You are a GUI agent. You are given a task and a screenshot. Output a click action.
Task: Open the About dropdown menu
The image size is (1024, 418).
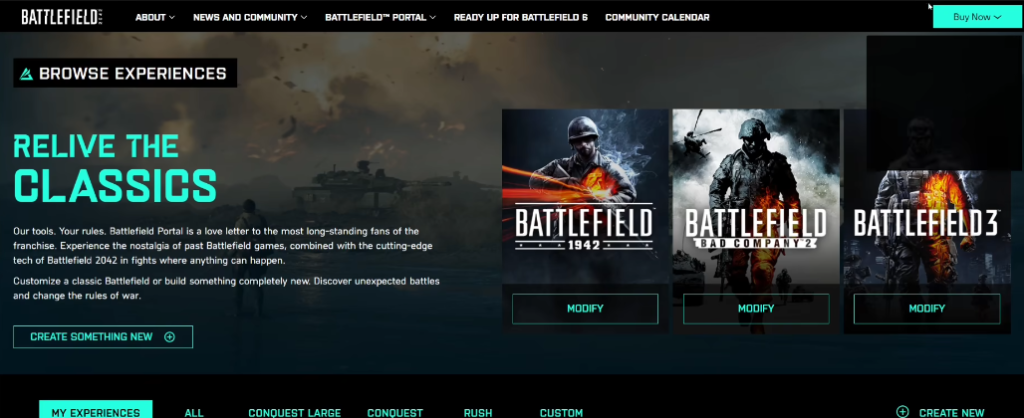(x=155, y=18)
